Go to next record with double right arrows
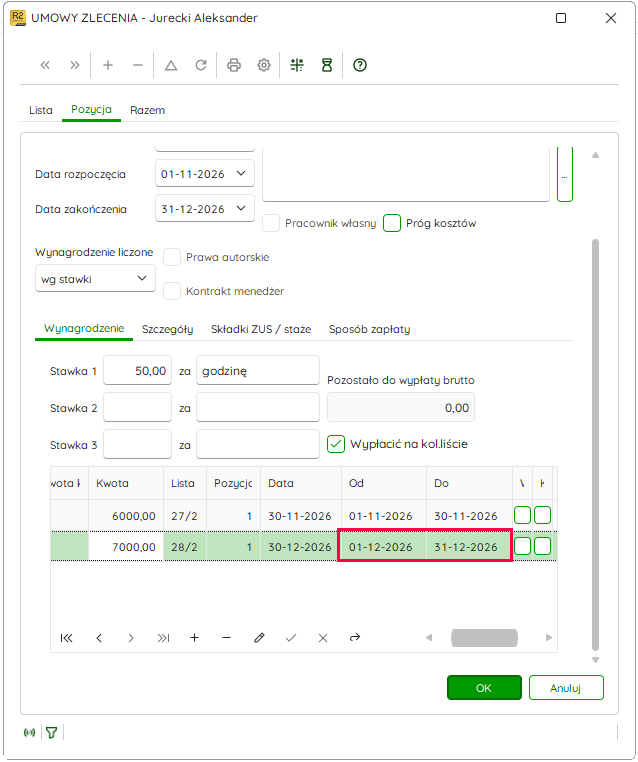Image resolution: width=638 pixels, height=762 pixels. [x=74, y=65]
